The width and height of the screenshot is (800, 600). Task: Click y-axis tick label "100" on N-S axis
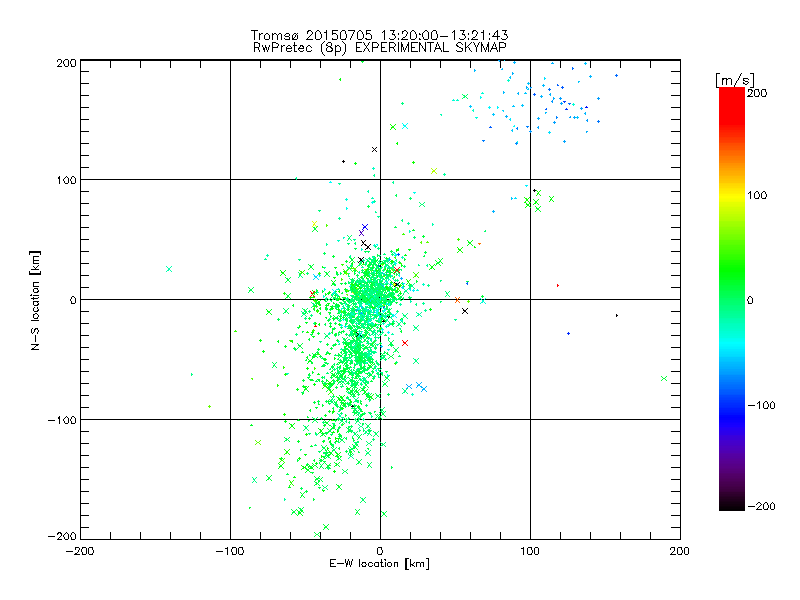click(67, 180)
